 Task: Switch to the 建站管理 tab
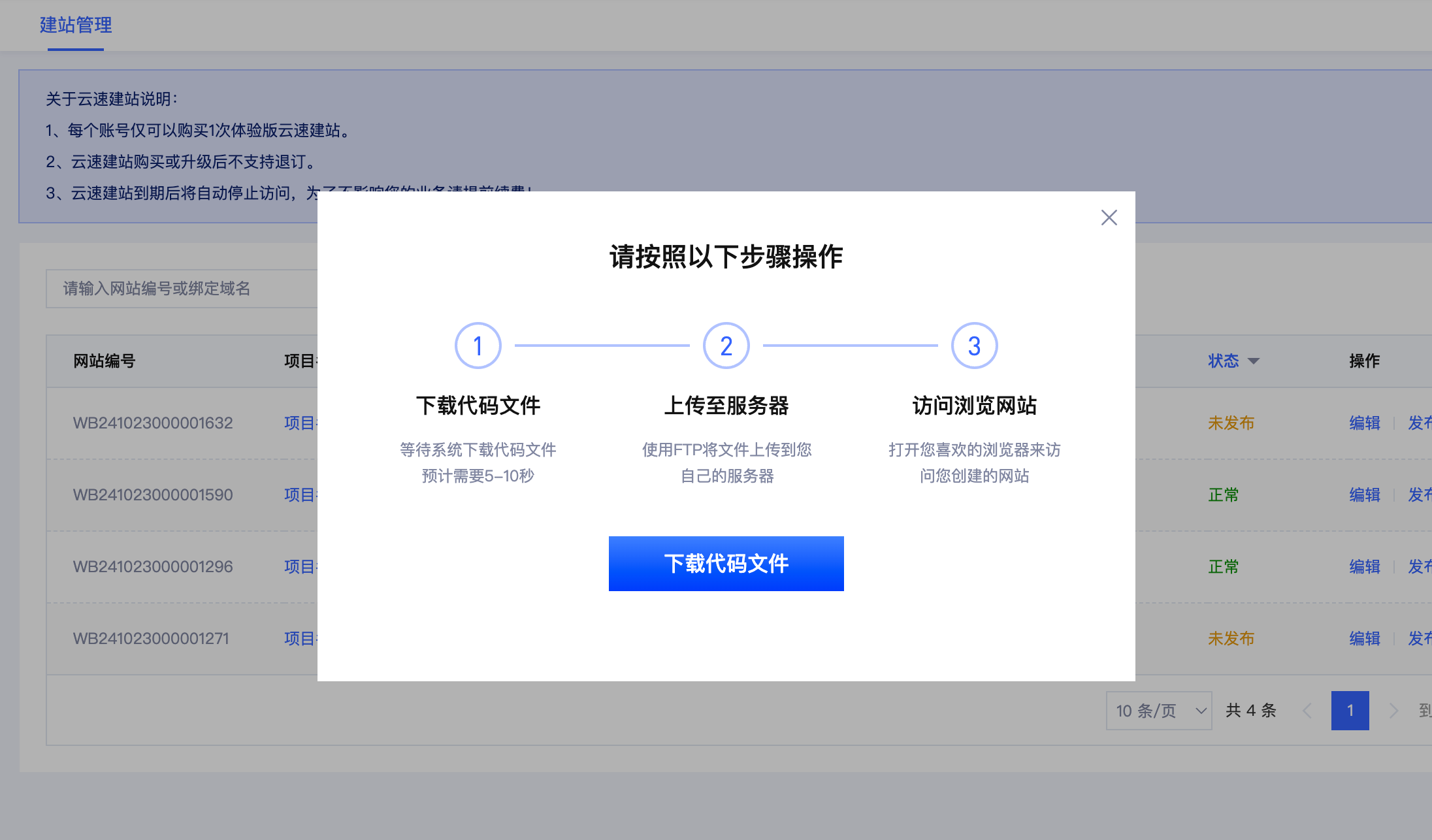click(x=76, y=25)
